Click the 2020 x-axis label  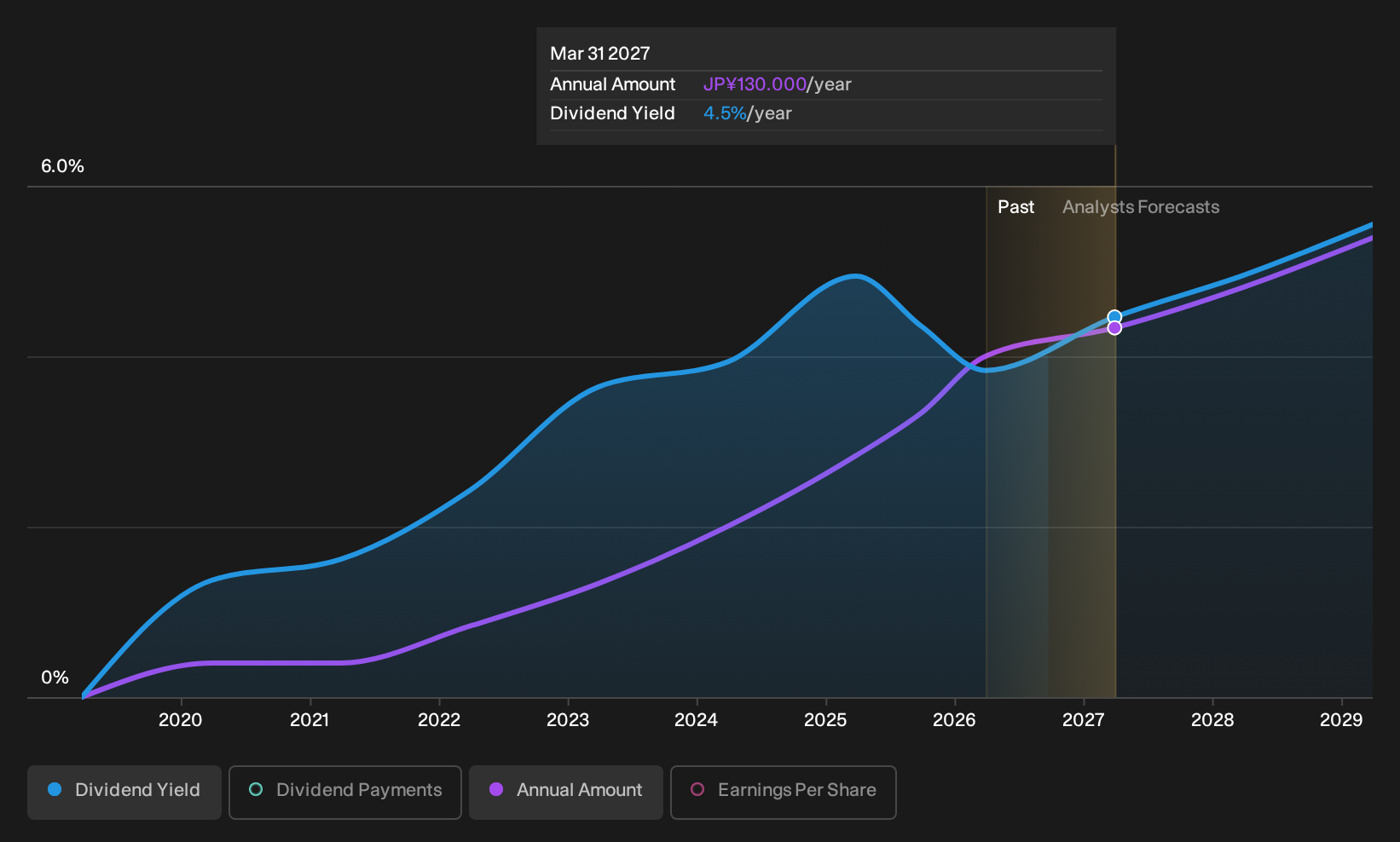[181, 720]
